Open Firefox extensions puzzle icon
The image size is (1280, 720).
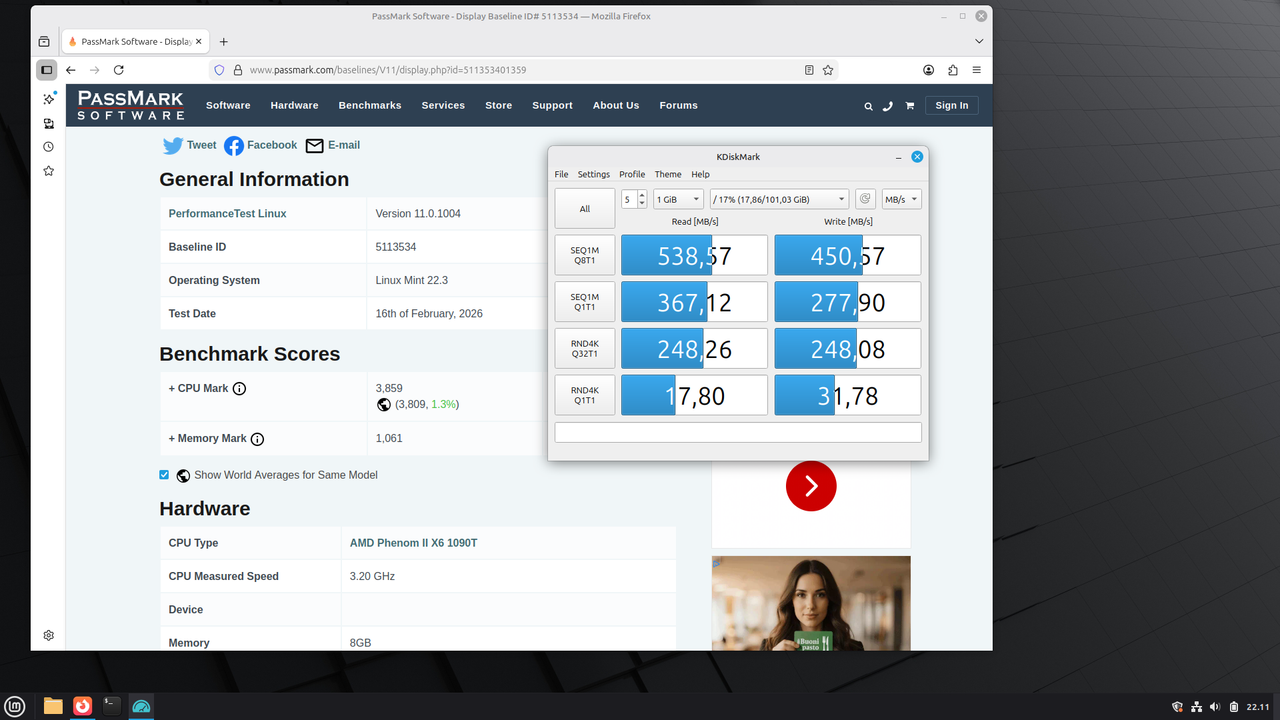point(952,70)
